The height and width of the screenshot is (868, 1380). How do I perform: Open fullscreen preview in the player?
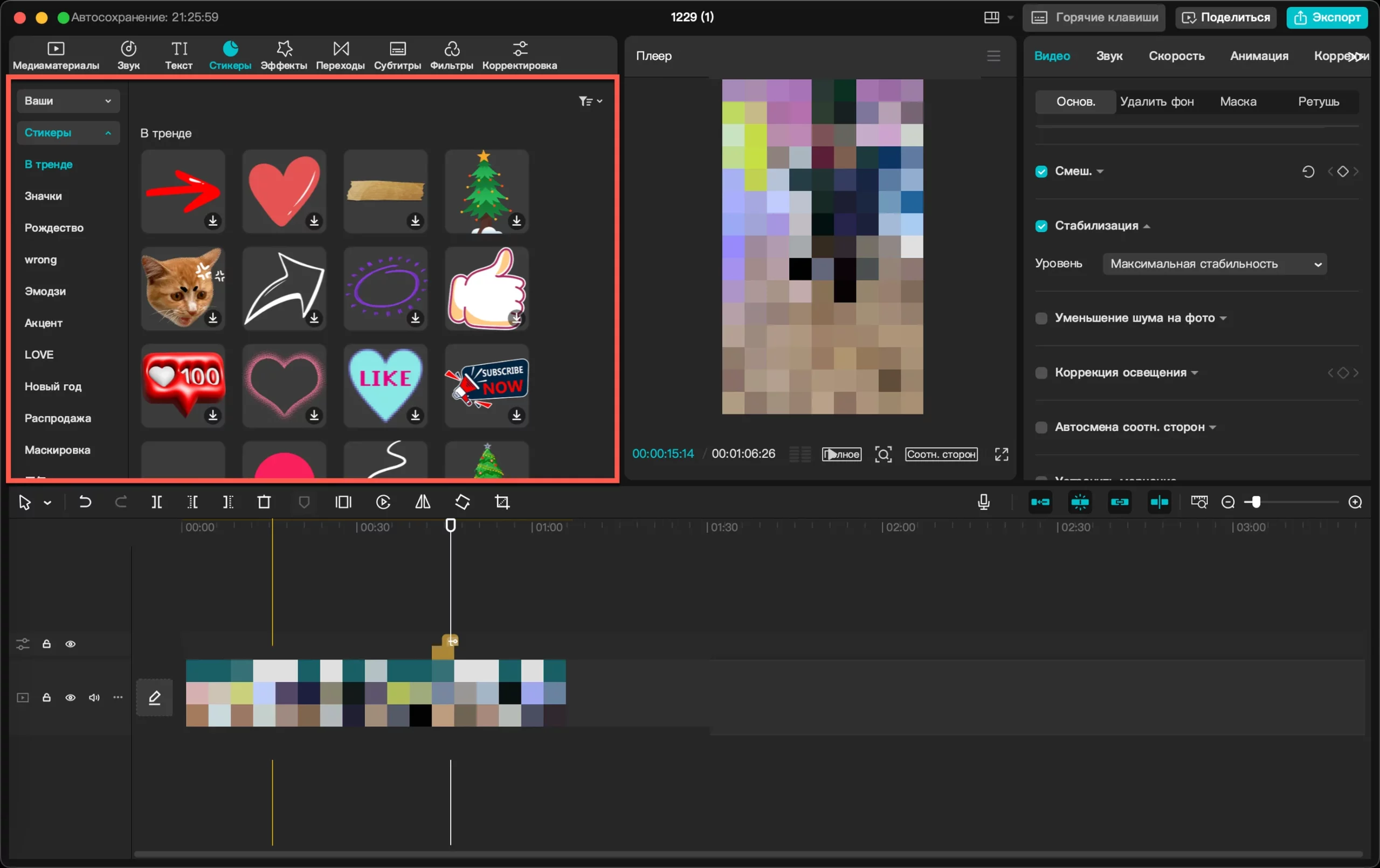coord(1001,454)
